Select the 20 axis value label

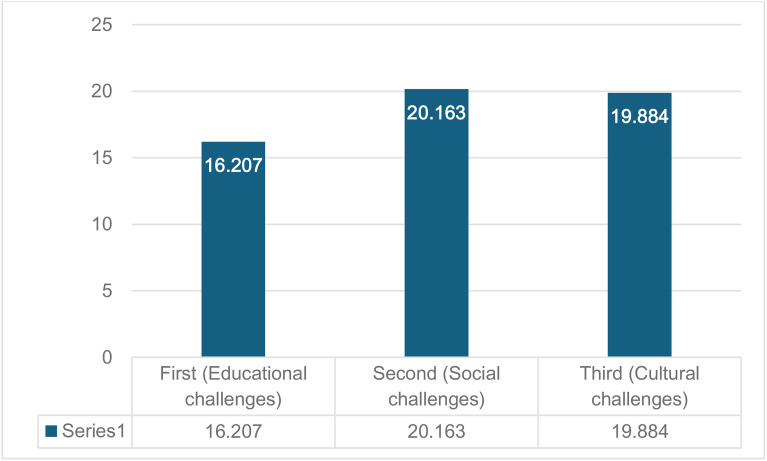coord(102,91)
